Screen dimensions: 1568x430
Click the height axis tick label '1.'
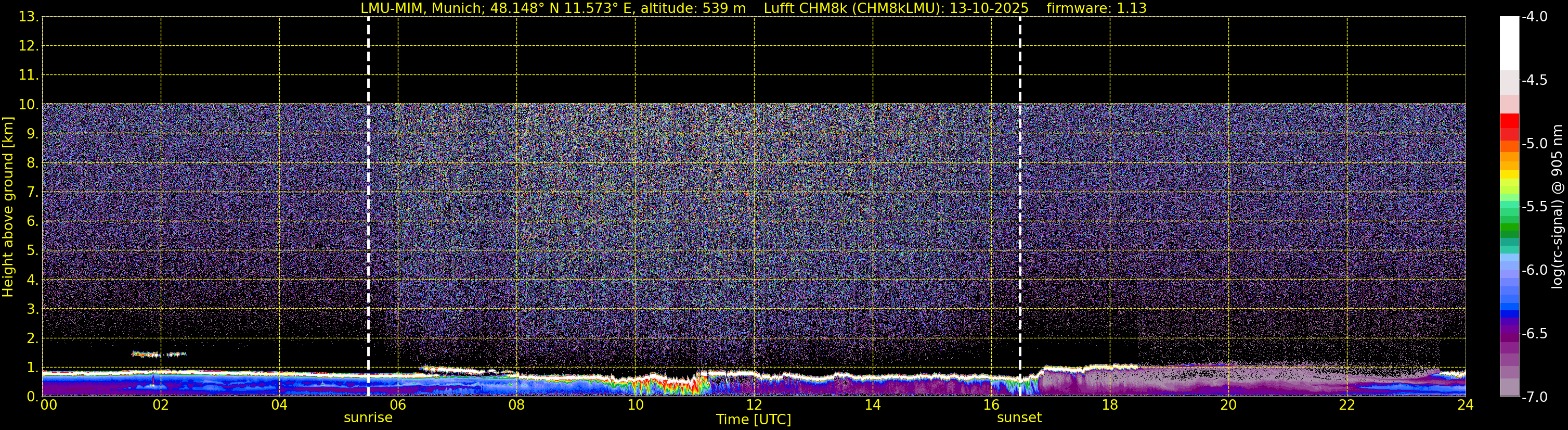(32, 368)
